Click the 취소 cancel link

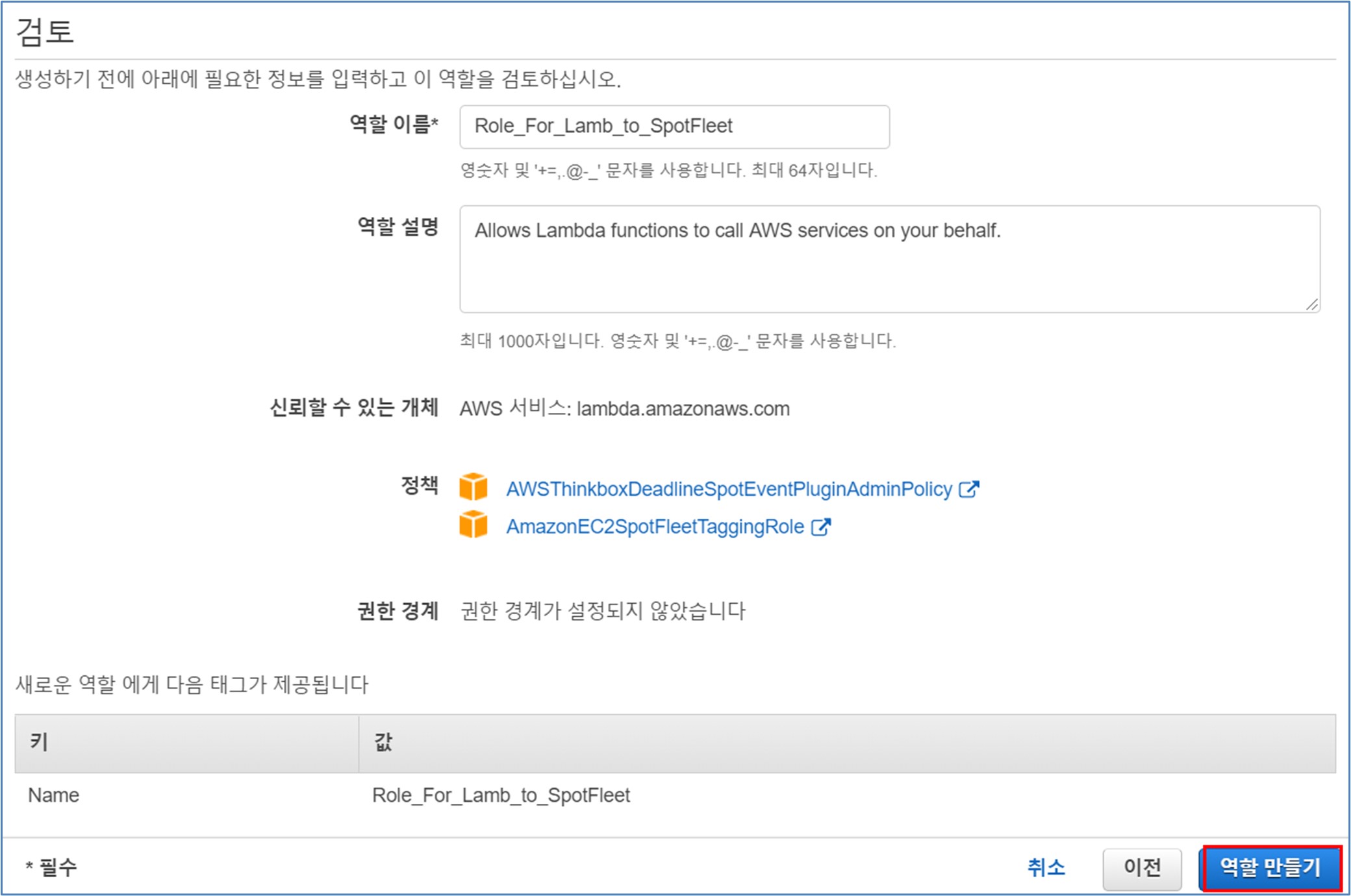pos(1046,867)
